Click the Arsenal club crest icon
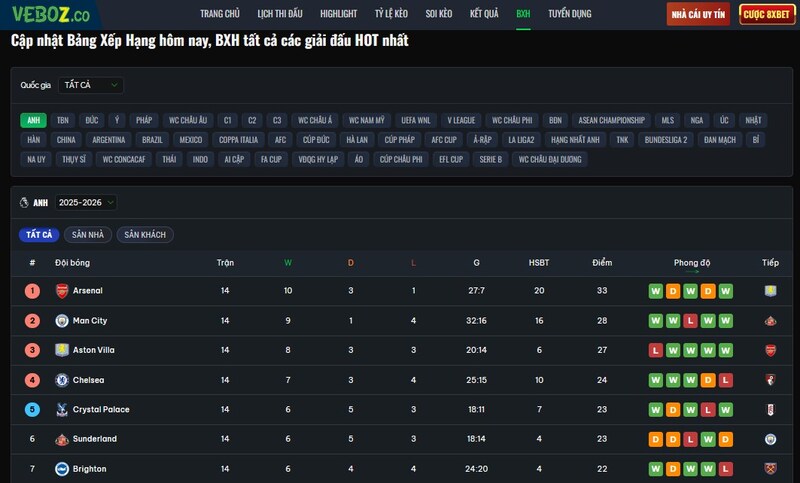Image resolution: width=800 pixels, height=483 pixels. (62, 291)
